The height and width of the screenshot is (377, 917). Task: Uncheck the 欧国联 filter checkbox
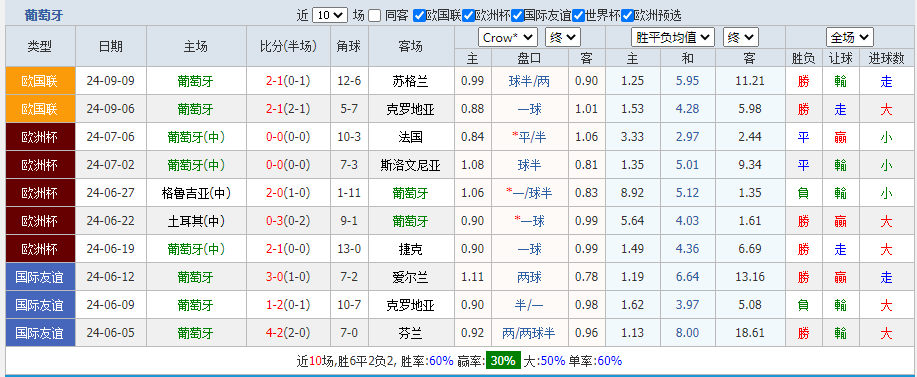419,16
